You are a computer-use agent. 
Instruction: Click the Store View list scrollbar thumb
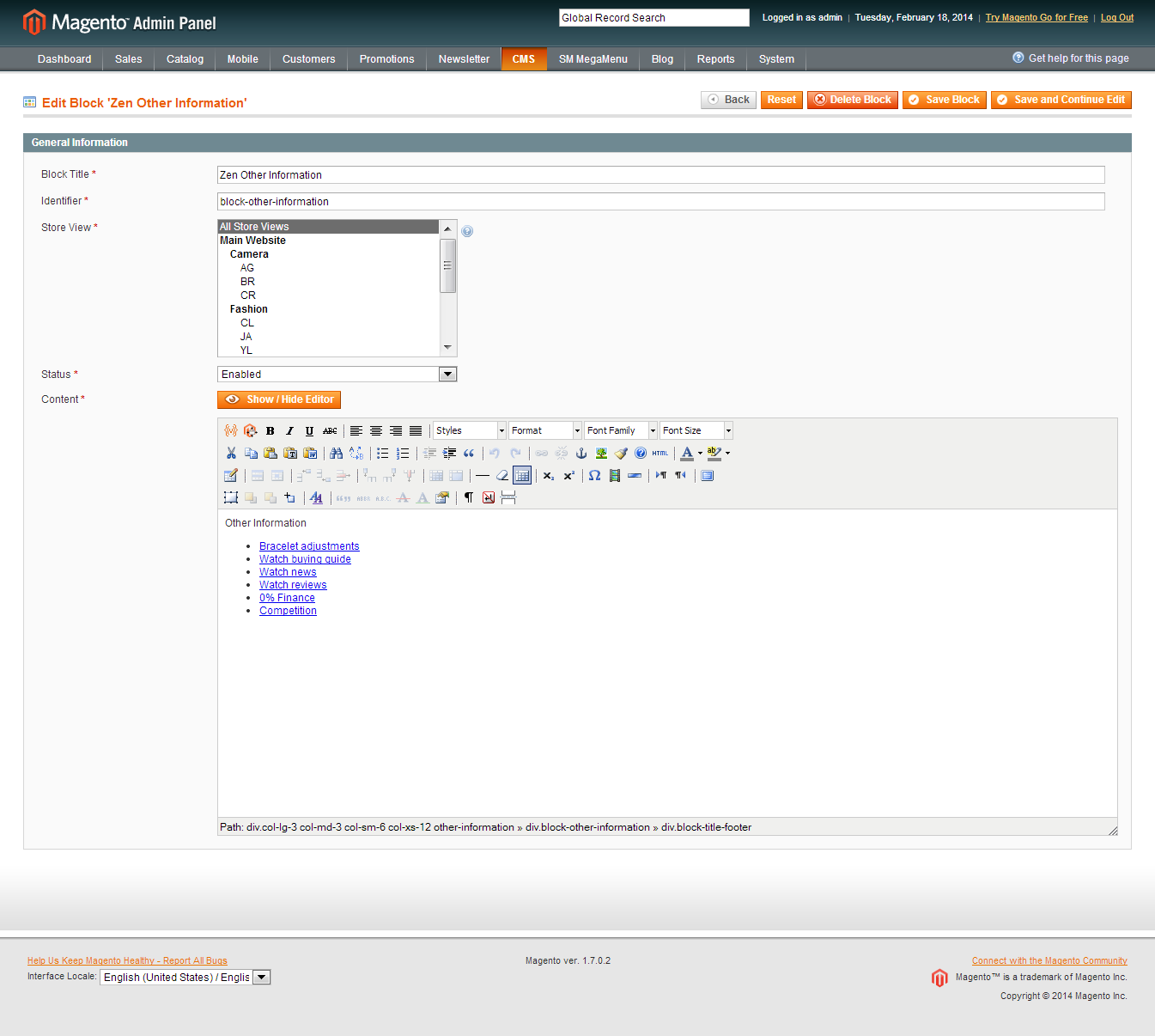447,266
